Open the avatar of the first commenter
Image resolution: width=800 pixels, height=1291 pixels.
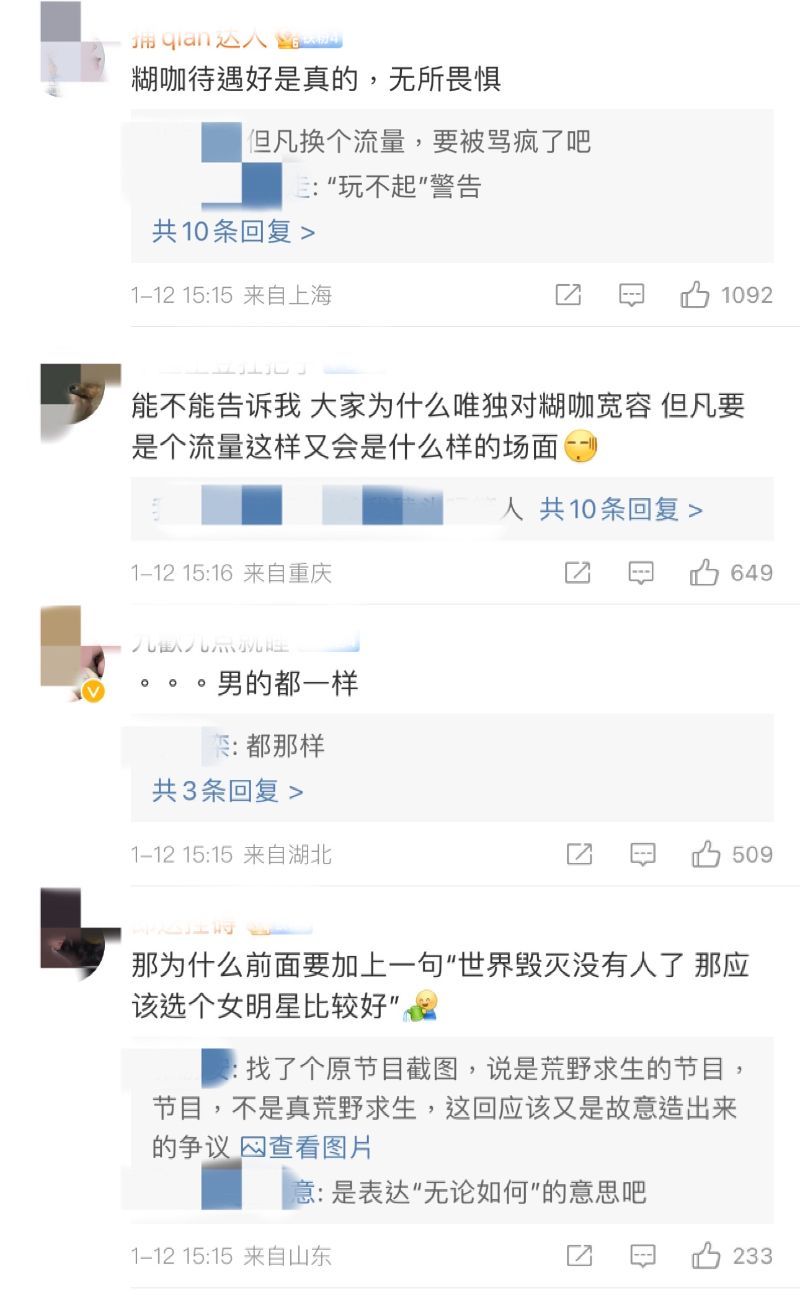point(74,48)
